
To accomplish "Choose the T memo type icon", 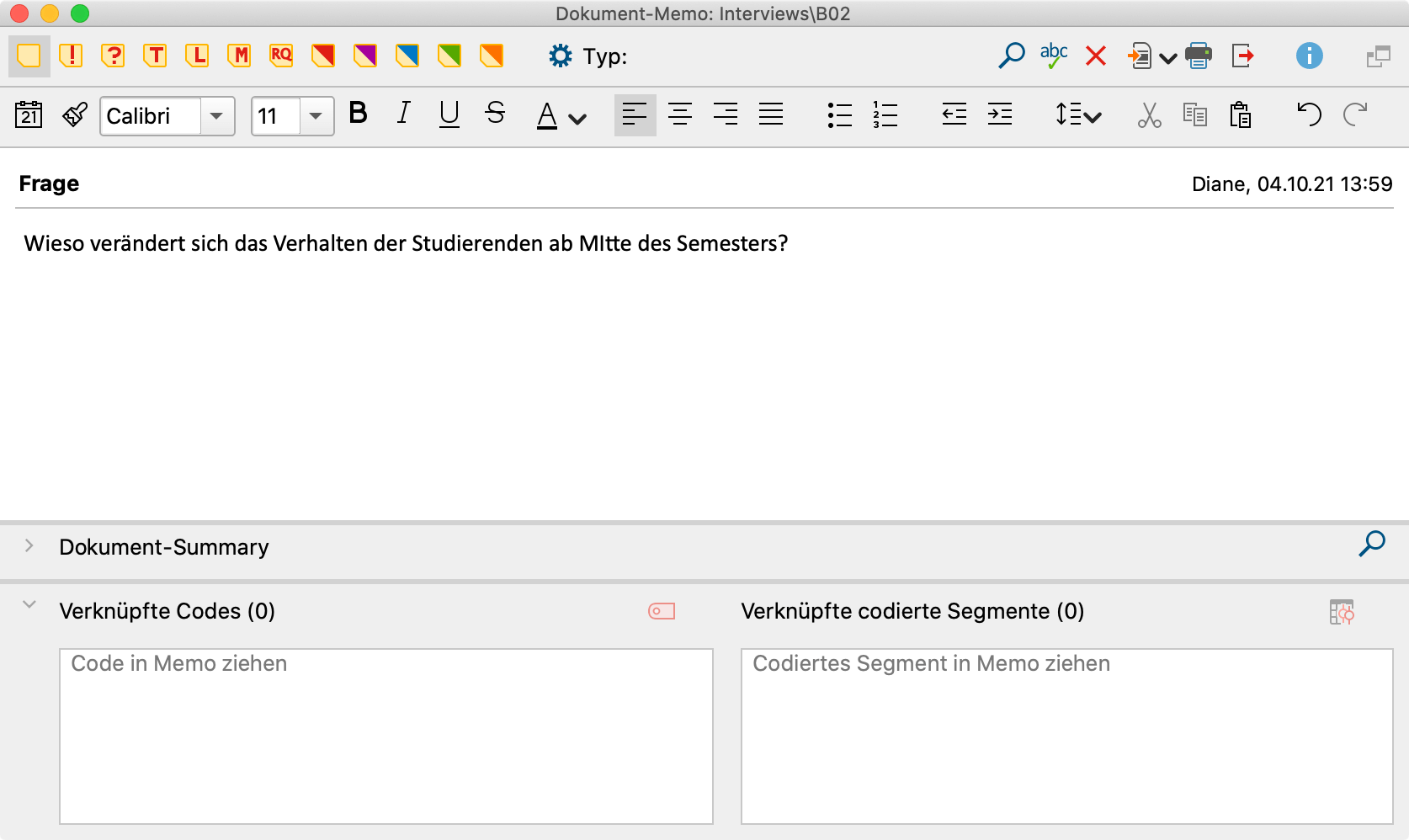I will coord(155,56).
